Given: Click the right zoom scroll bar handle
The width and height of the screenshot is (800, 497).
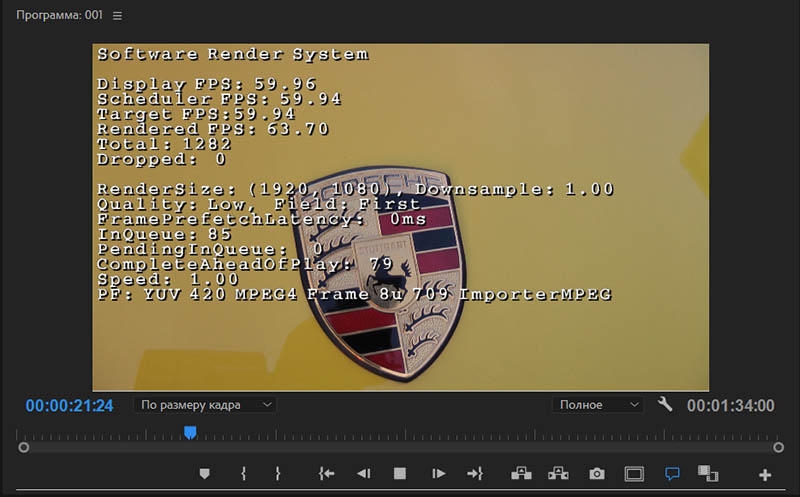Looking at the screenshot, I should (778, 448).
